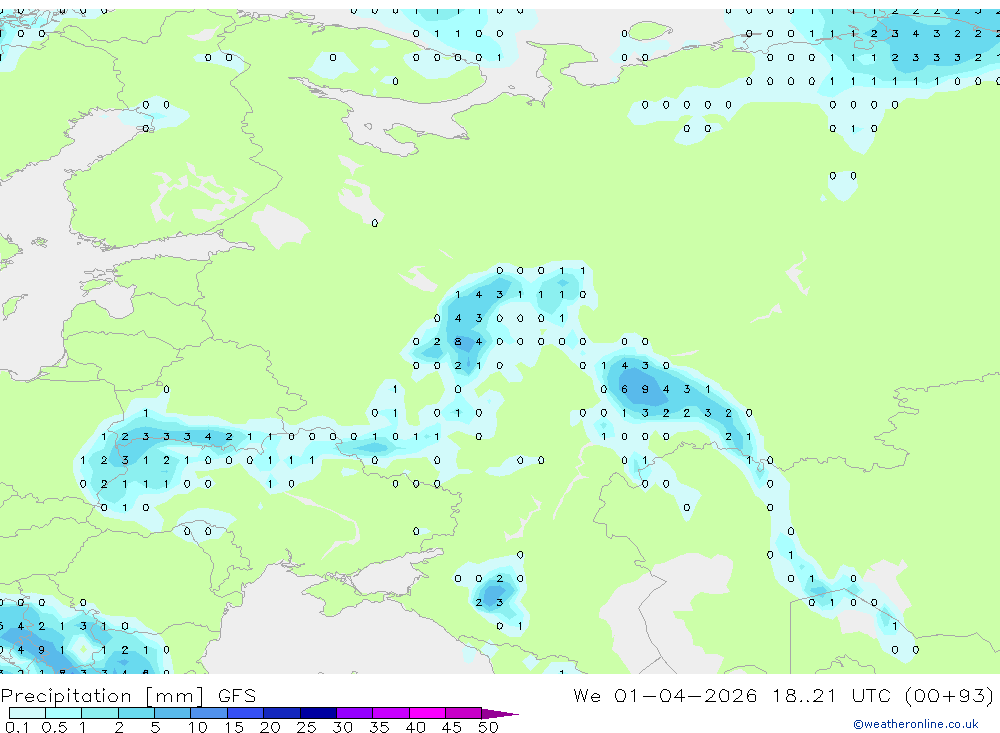Select the 30 mm violet legend swatch
The image size is (1000, 733).
click(354, 713)
